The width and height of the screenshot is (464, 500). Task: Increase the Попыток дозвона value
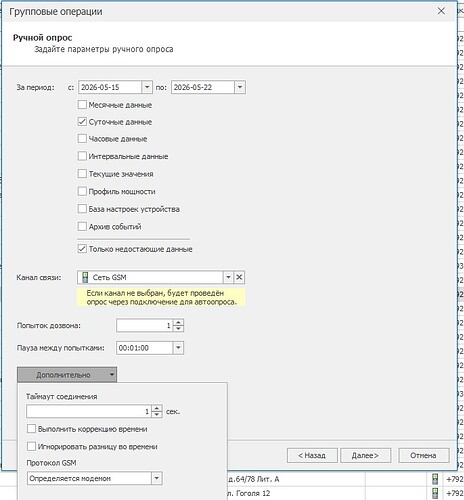179,322
